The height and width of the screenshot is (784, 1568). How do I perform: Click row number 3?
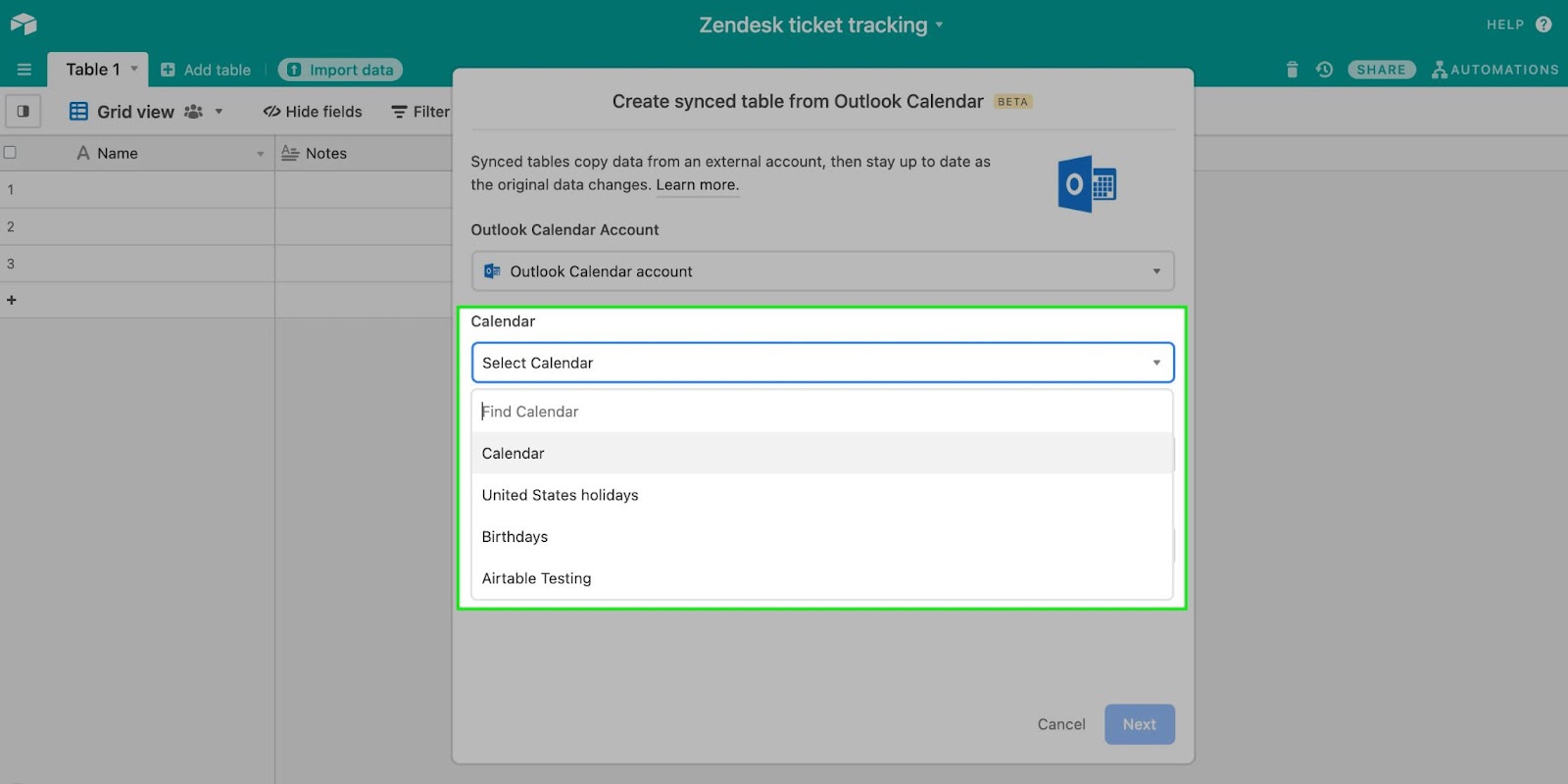point(11,264)
